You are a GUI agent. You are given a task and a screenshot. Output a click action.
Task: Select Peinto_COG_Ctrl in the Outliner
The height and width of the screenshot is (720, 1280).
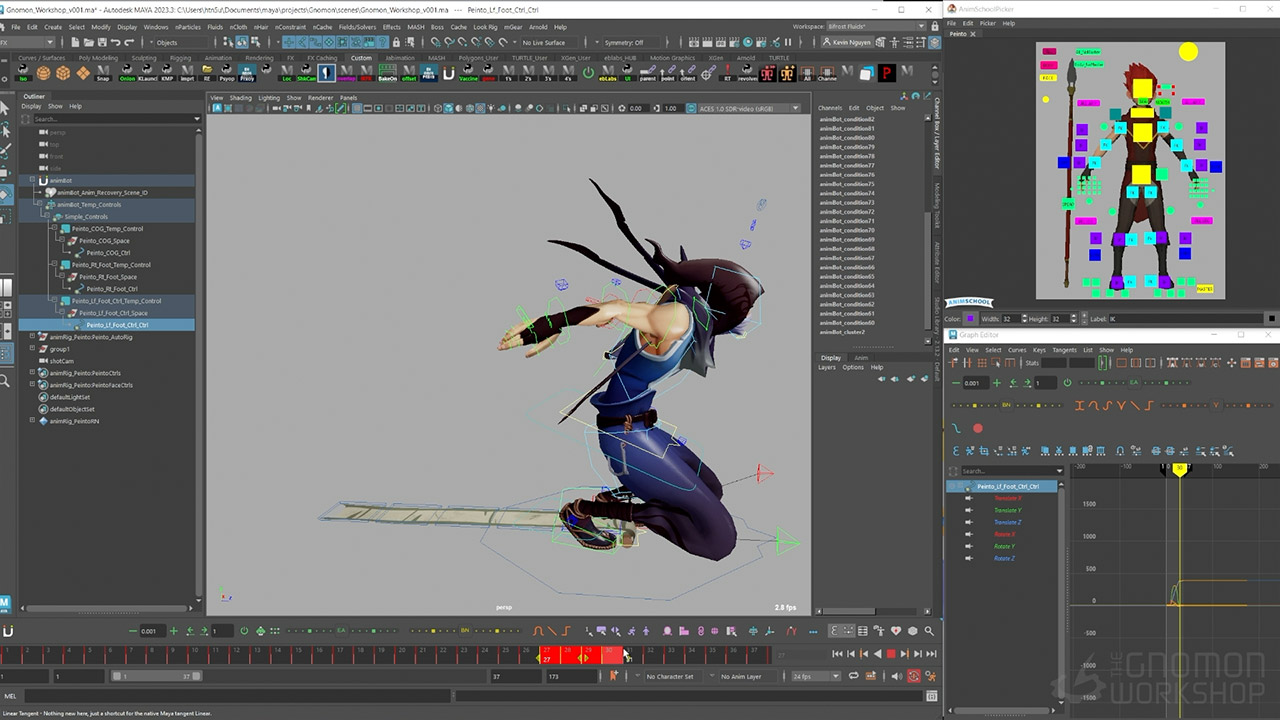click(x=108, y=253)
